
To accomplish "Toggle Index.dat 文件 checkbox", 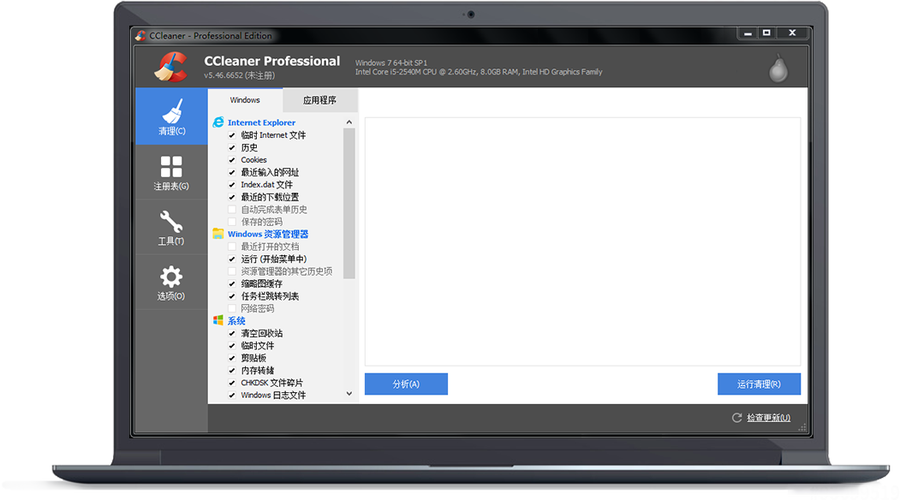I will click(x=232, y=184).
